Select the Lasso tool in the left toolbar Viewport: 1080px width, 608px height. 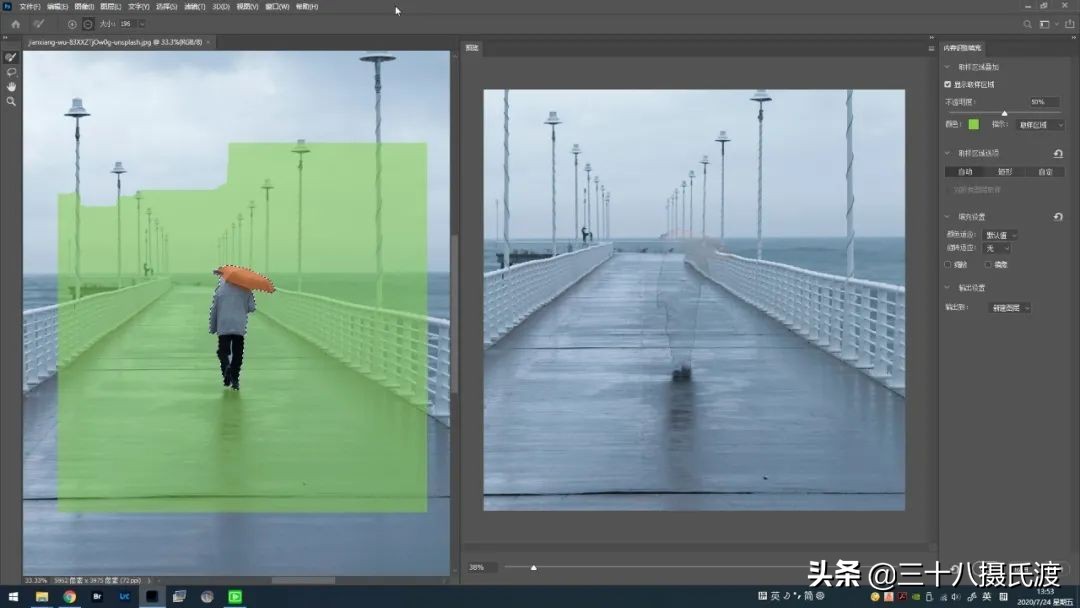pos(11,72)
